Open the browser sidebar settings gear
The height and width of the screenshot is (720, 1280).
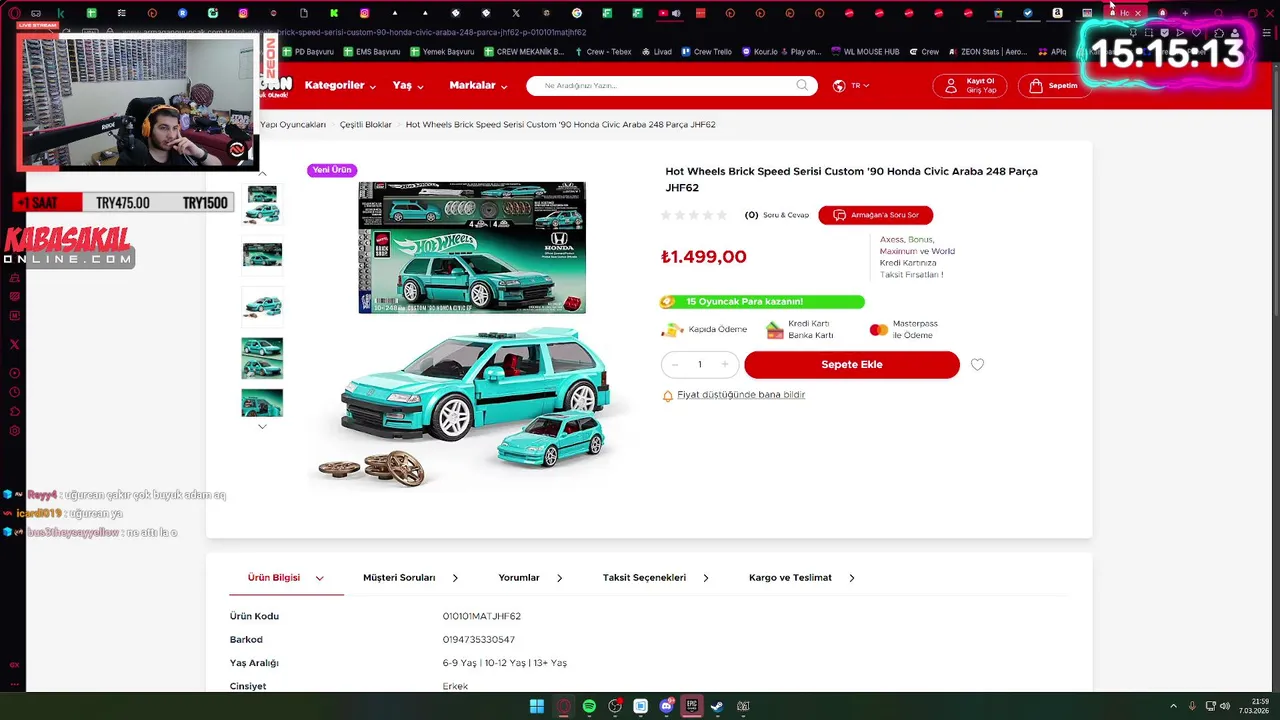point(14,431)
